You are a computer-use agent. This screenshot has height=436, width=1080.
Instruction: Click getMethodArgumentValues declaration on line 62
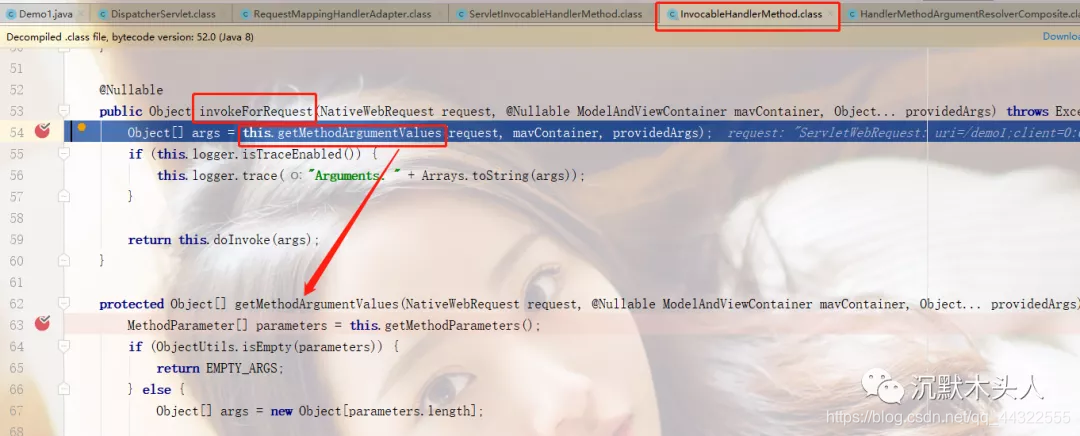(317, 304)
